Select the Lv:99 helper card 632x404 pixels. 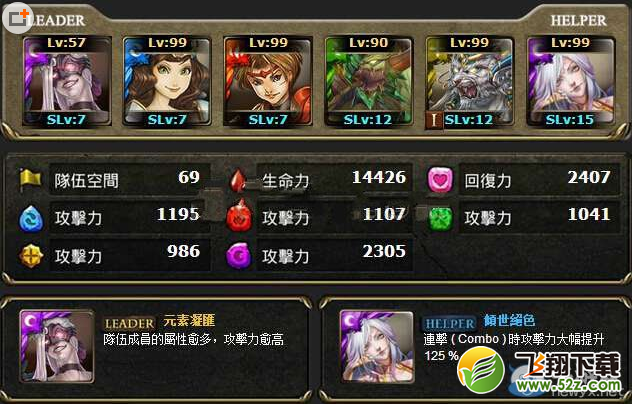point(571,81)
